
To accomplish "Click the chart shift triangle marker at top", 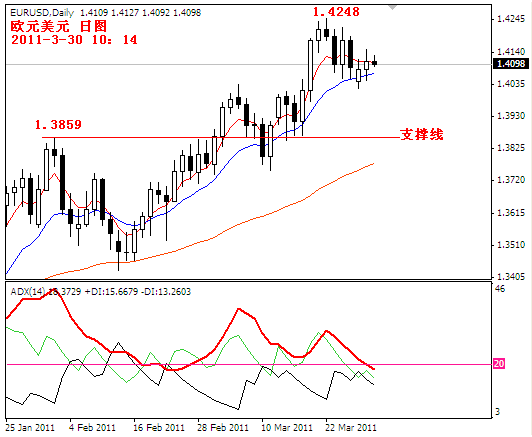I will [x=392, y=7].
